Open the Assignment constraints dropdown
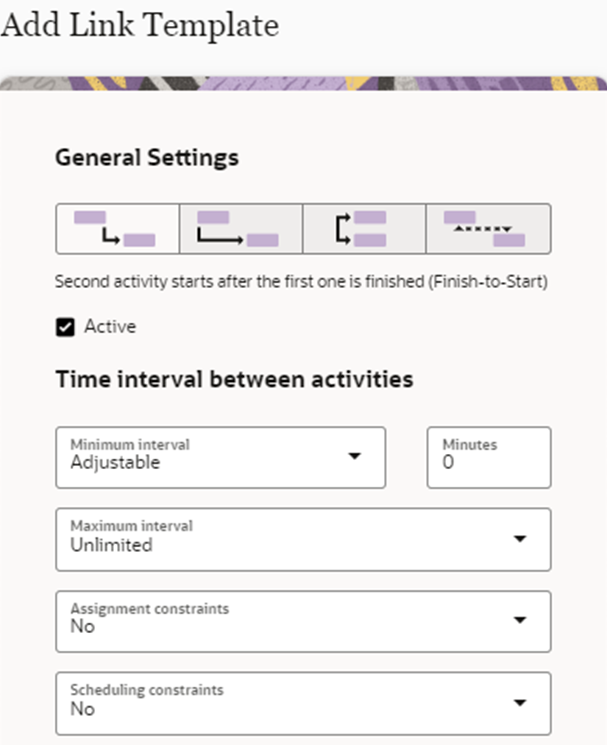 coord(303,621)
